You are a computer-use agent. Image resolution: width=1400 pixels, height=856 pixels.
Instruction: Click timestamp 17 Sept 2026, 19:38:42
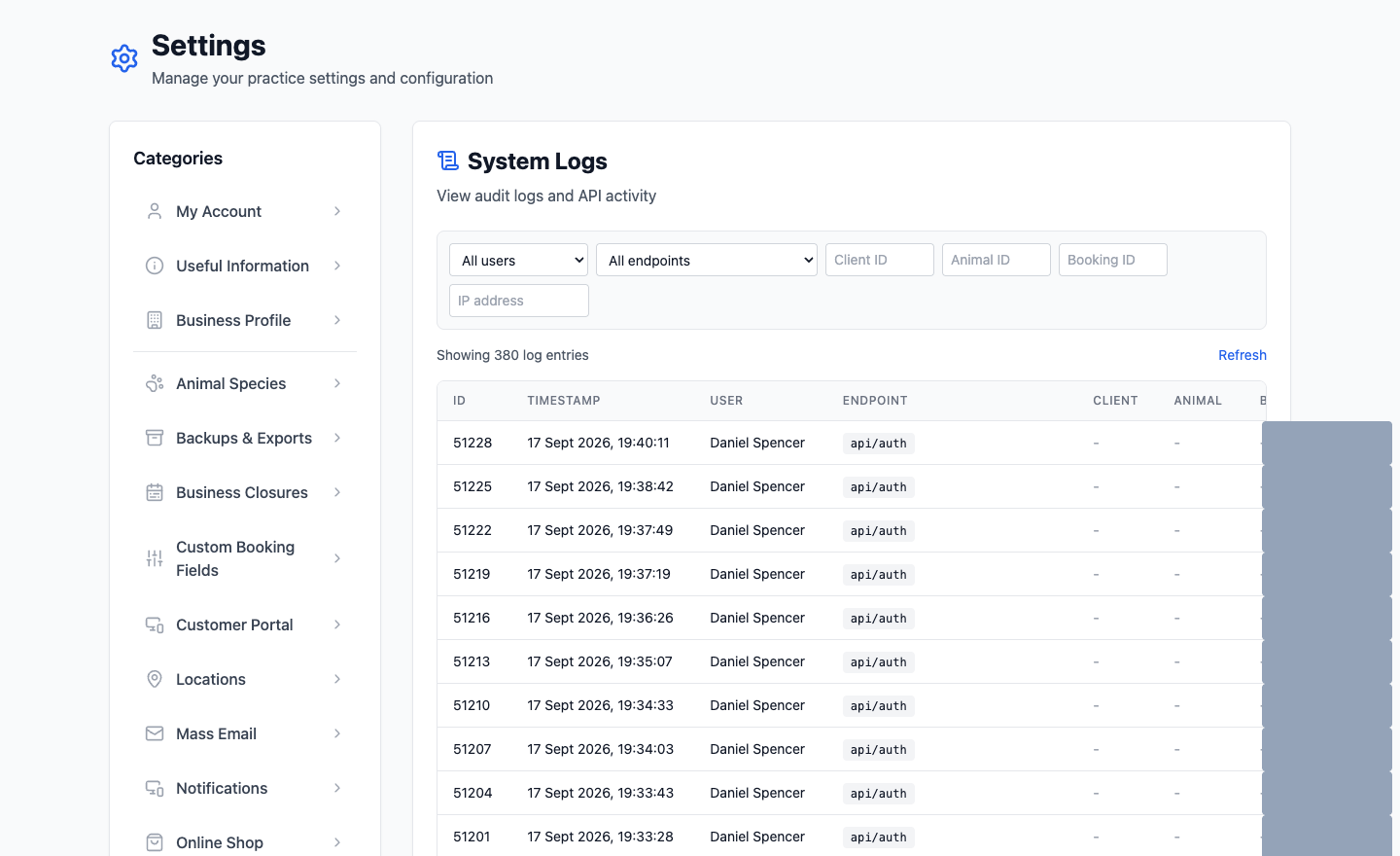pos(601,486)
